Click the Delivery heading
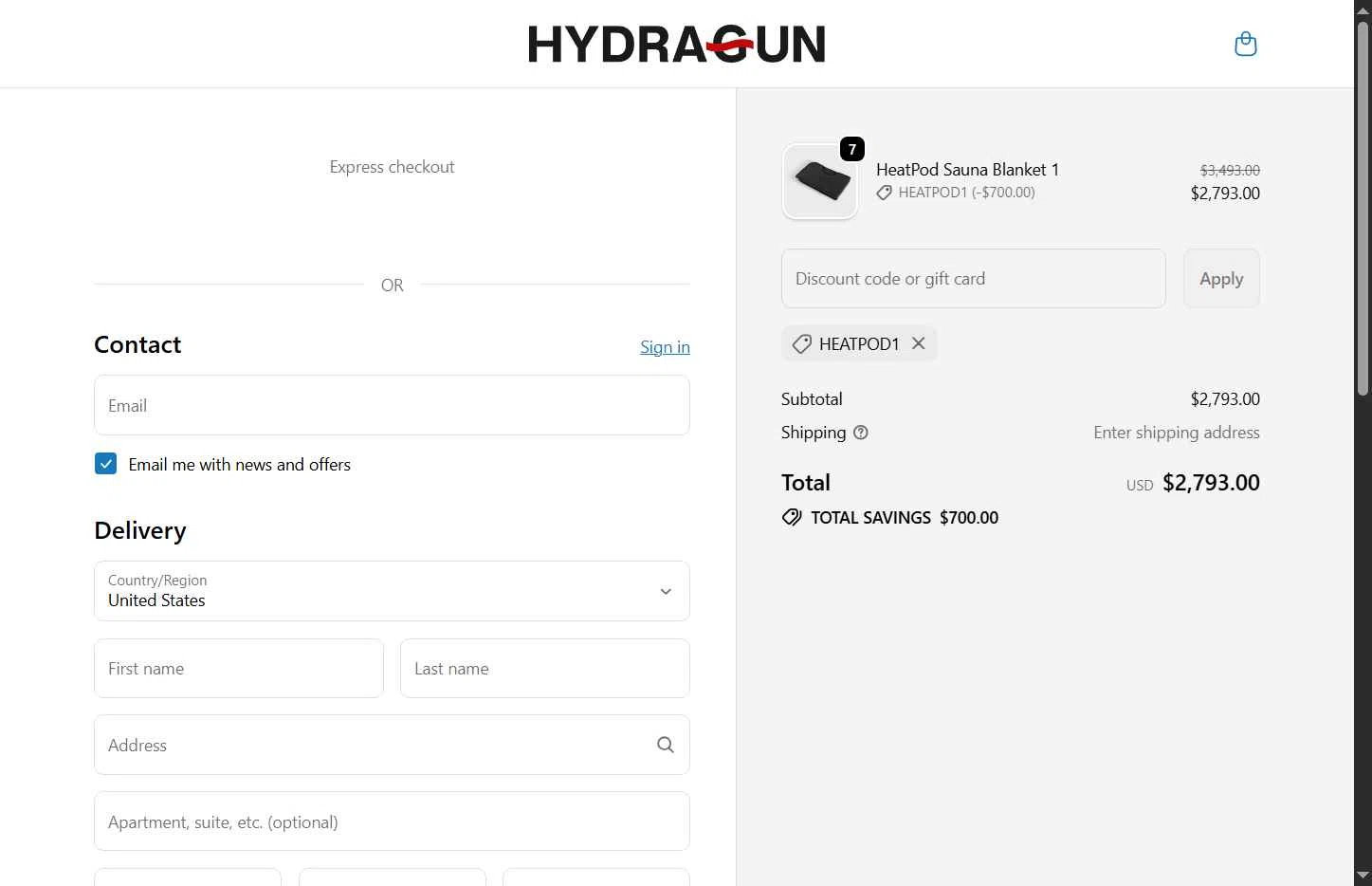Viewport: 1372px width, 886px height. pos(140,530)
